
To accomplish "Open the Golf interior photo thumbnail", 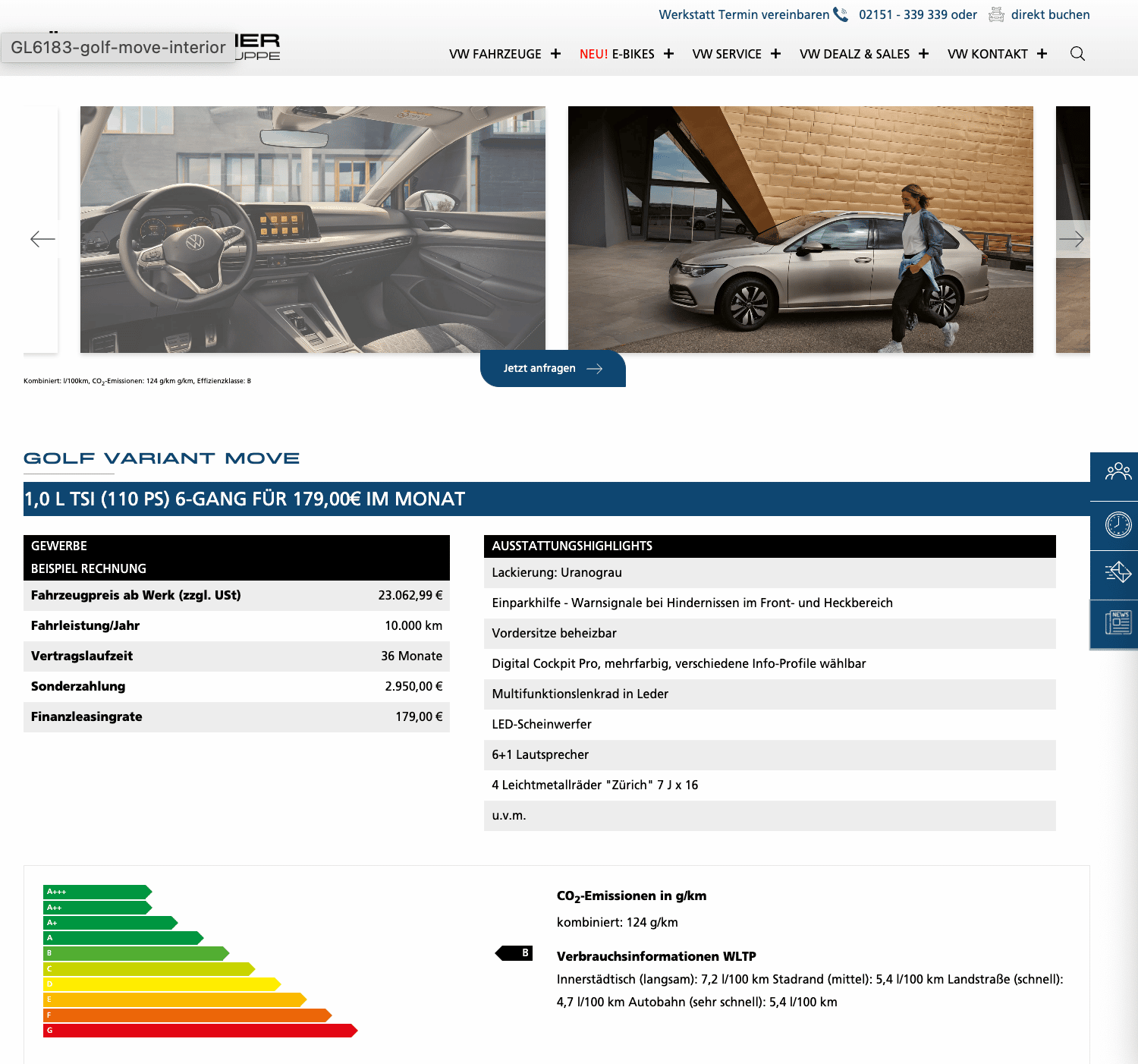I will tap(313, 229).
